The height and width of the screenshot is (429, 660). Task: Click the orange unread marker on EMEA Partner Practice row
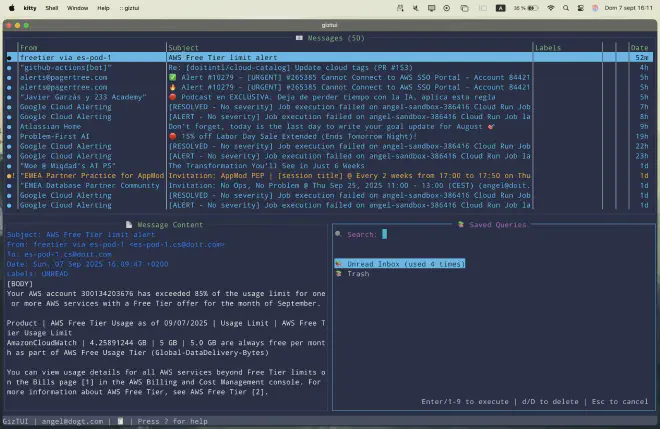coord(11,176)
